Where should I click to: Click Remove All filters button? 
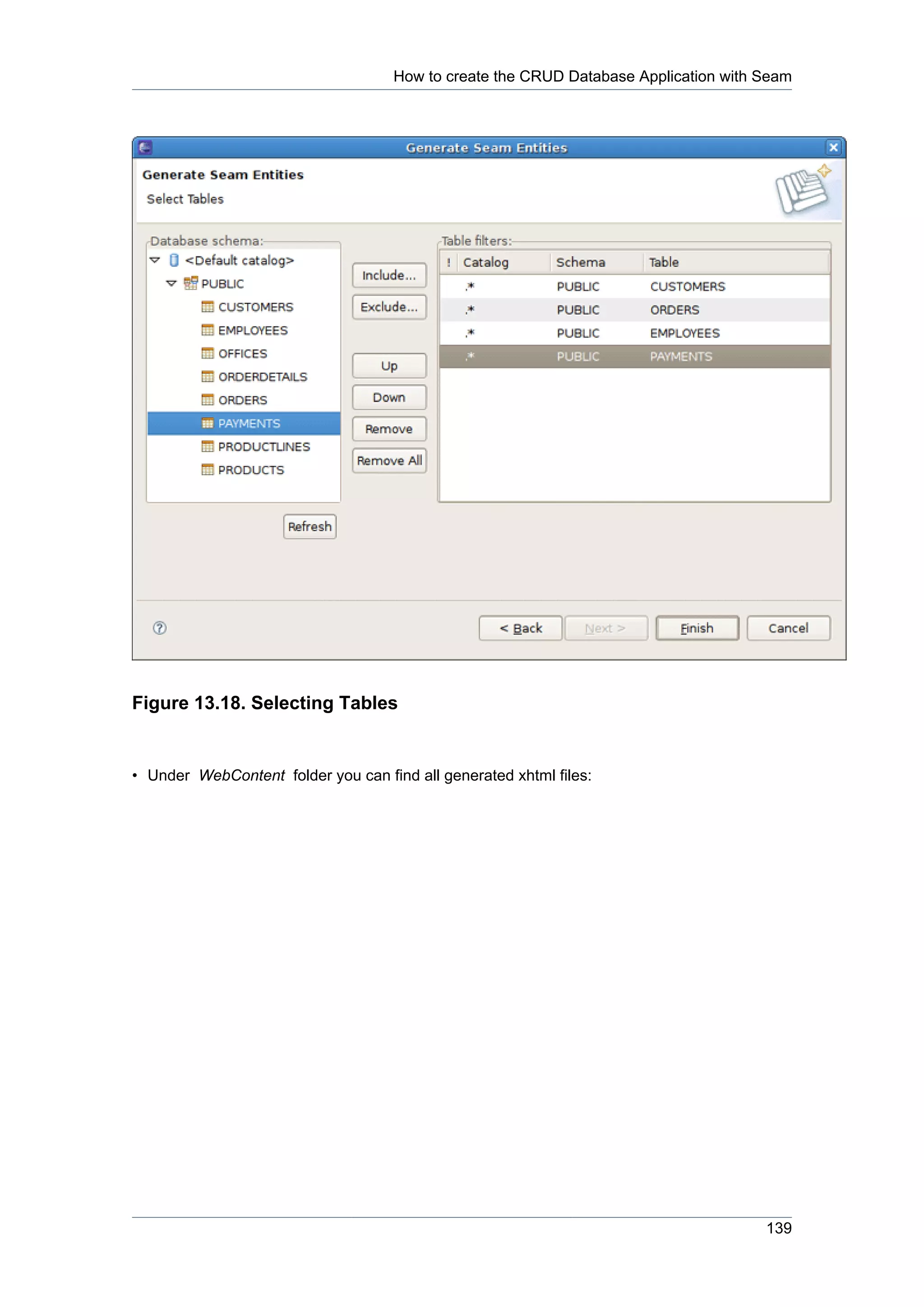pyautogui.click(x=389, y=460)
